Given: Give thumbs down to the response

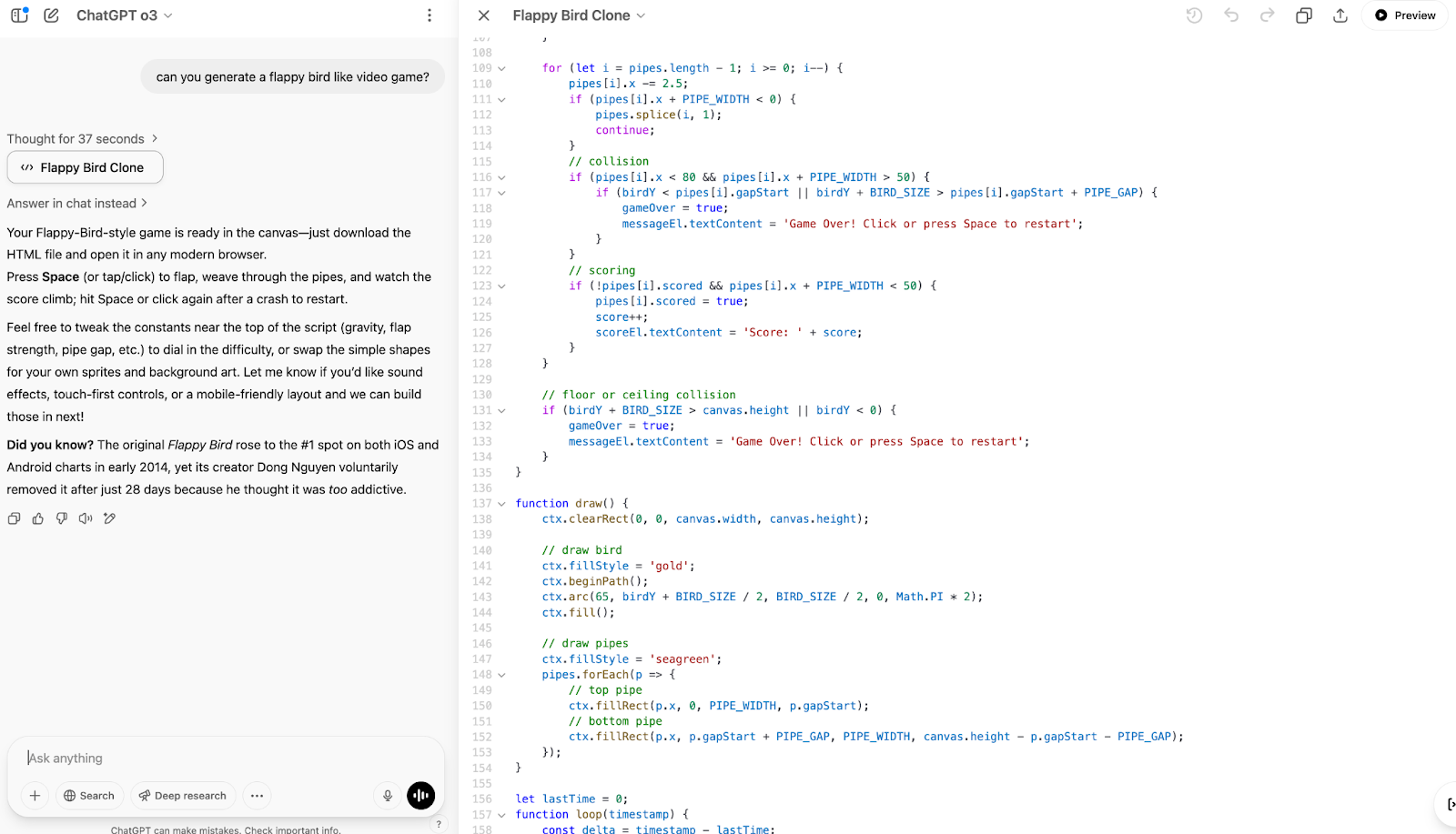Looking at the screenshot, I should (x=62, y=518).
